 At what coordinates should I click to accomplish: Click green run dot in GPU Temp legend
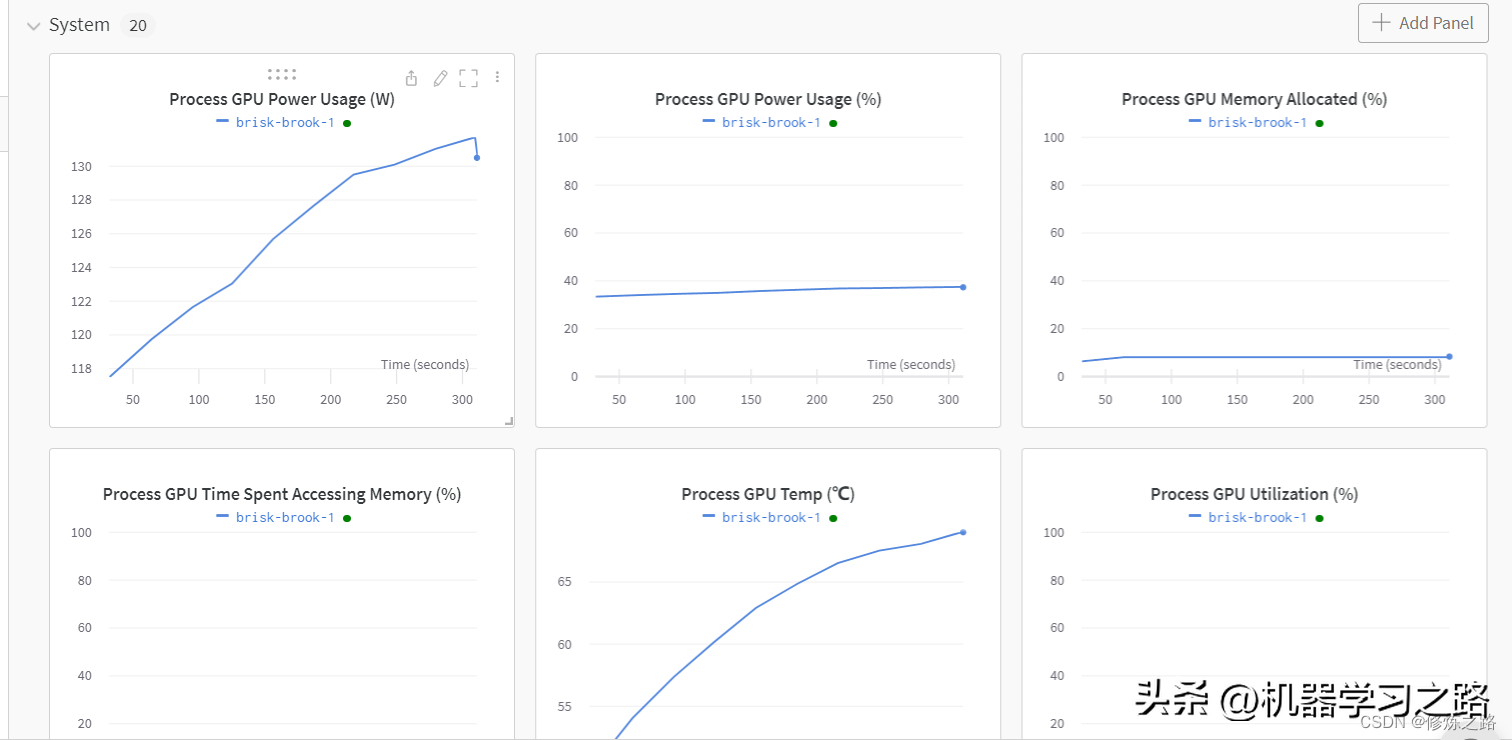pyautogui.click(x=833, y=518)
